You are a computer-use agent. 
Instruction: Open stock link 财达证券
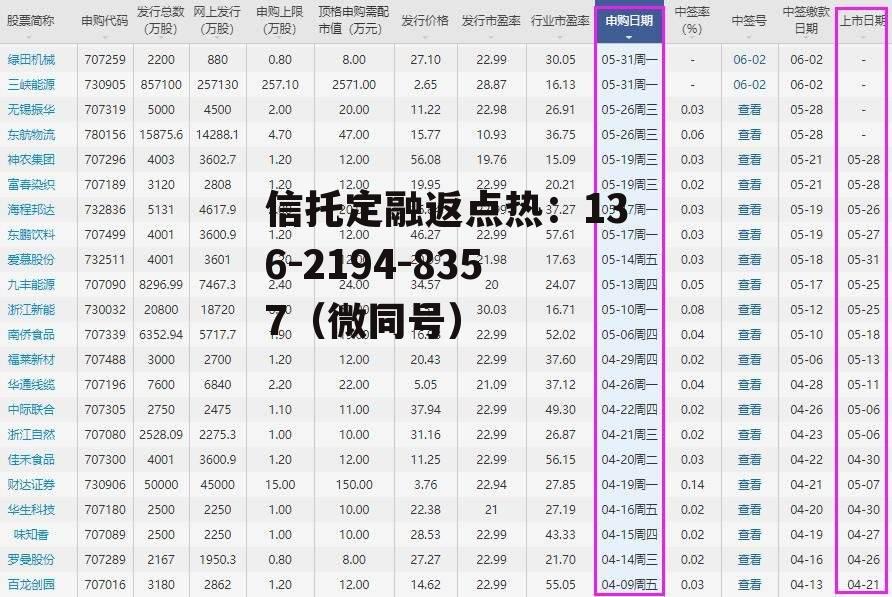click(31, 484)
